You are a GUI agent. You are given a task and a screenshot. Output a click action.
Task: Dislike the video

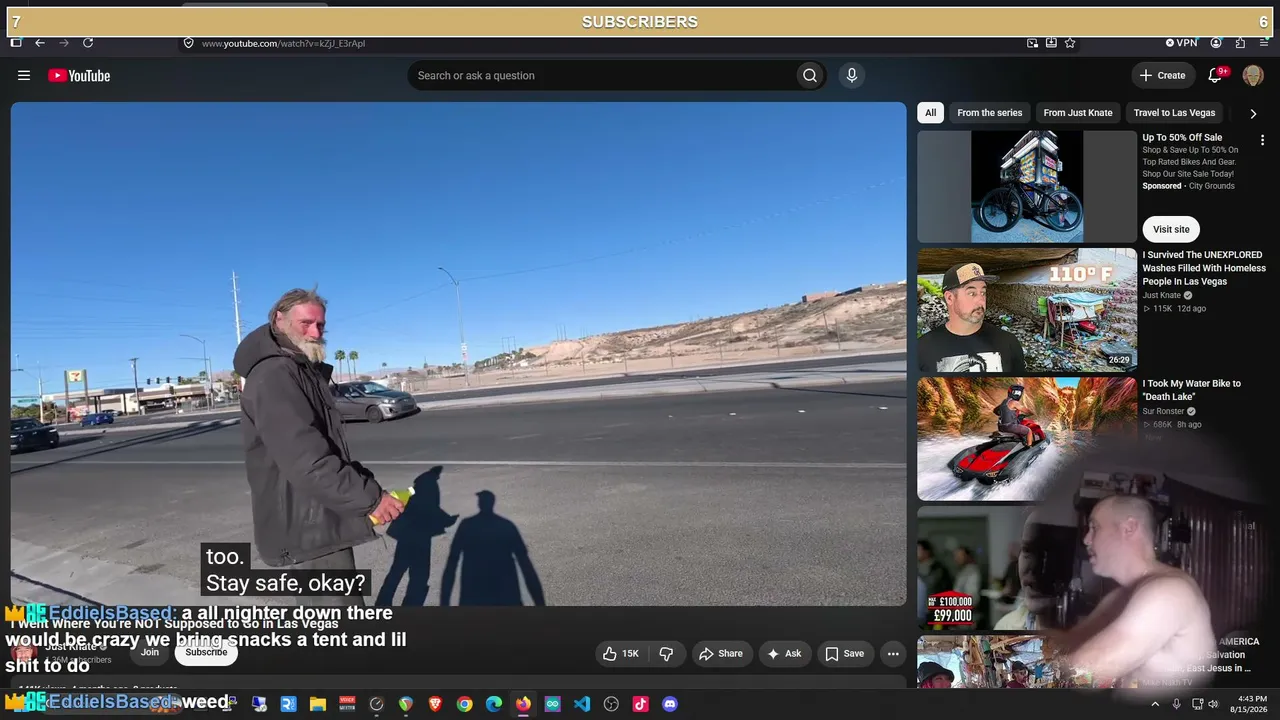pyautogui.click(x=666, y=654)
